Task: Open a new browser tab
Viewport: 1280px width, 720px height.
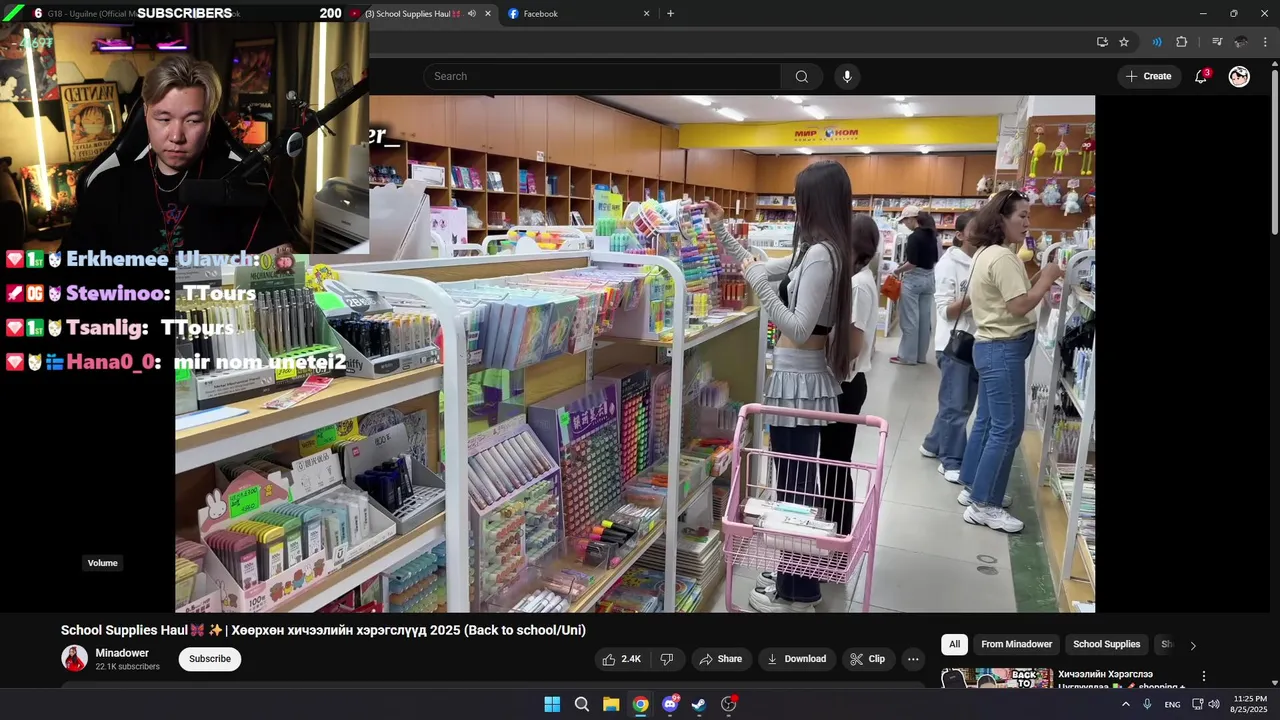Action: point(670,14)
